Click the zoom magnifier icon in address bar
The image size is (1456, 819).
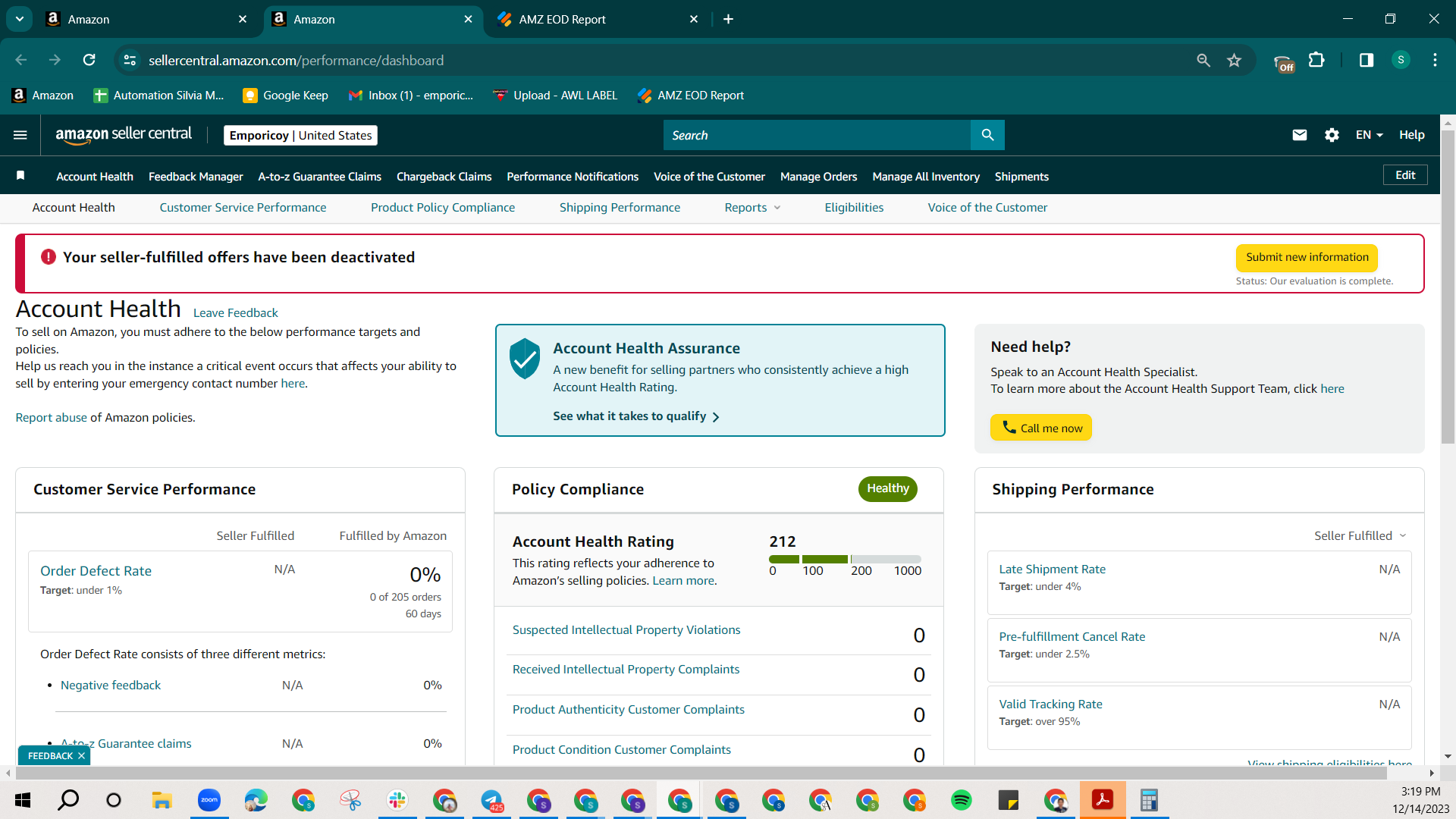pyautogui.click(x=1203, y=60)
